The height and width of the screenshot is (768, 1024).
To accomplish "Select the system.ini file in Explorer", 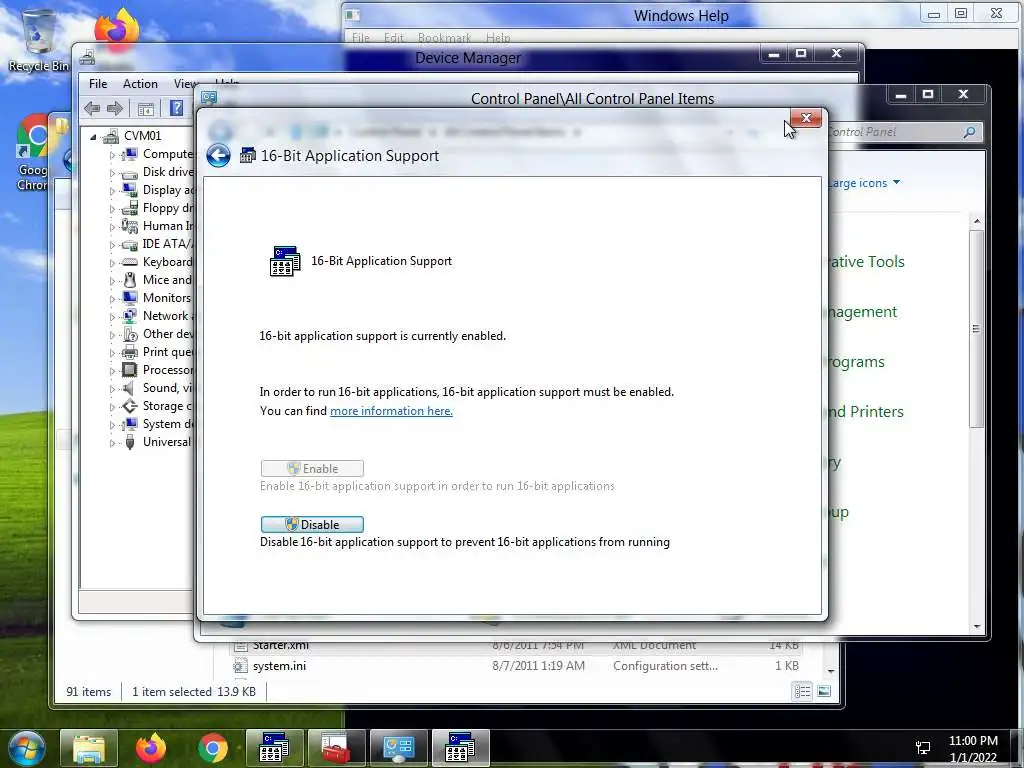I will click(x=516, y=666).
